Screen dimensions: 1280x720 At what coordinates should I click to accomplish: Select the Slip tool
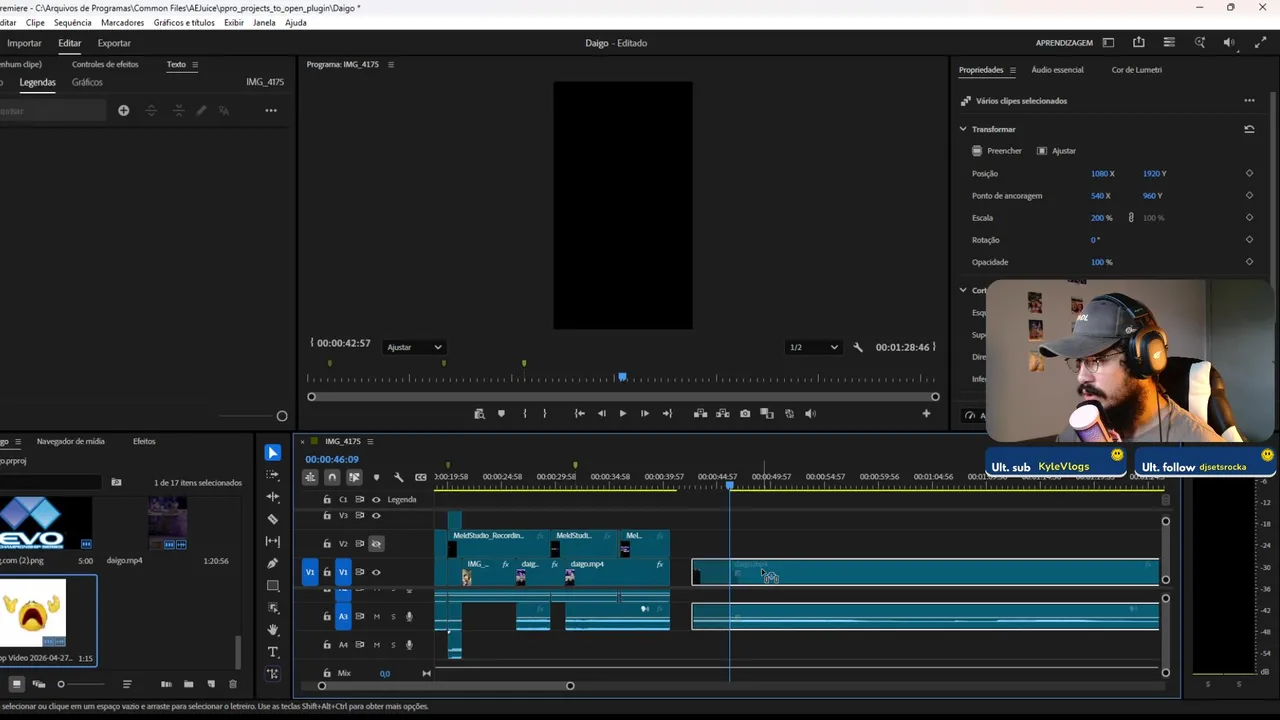[x=273, y=541]
